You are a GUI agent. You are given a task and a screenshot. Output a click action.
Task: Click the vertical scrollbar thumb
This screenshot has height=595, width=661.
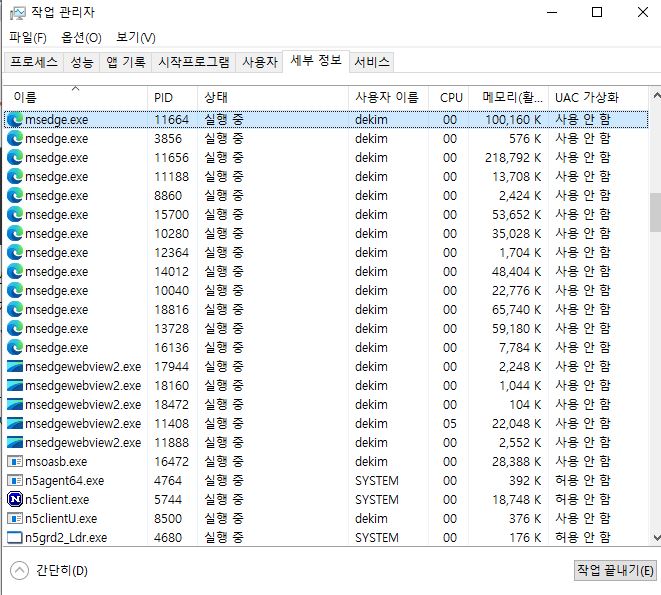pos(656,212)
